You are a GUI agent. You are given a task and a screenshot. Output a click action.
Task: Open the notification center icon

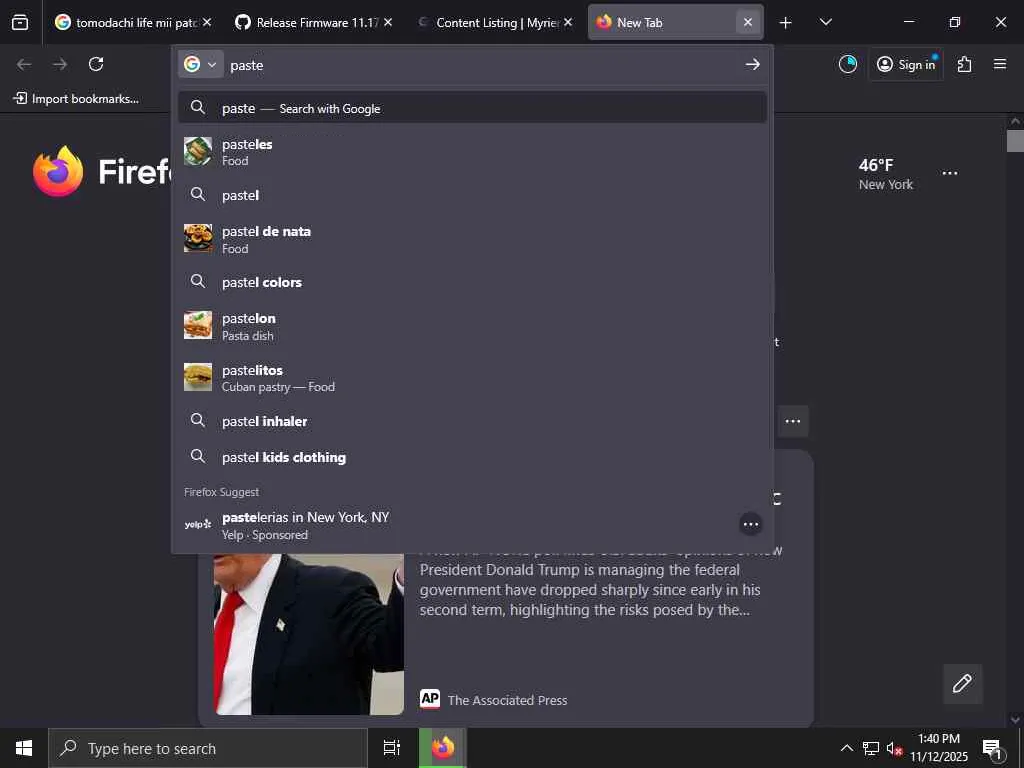click(x=993, y=748)
